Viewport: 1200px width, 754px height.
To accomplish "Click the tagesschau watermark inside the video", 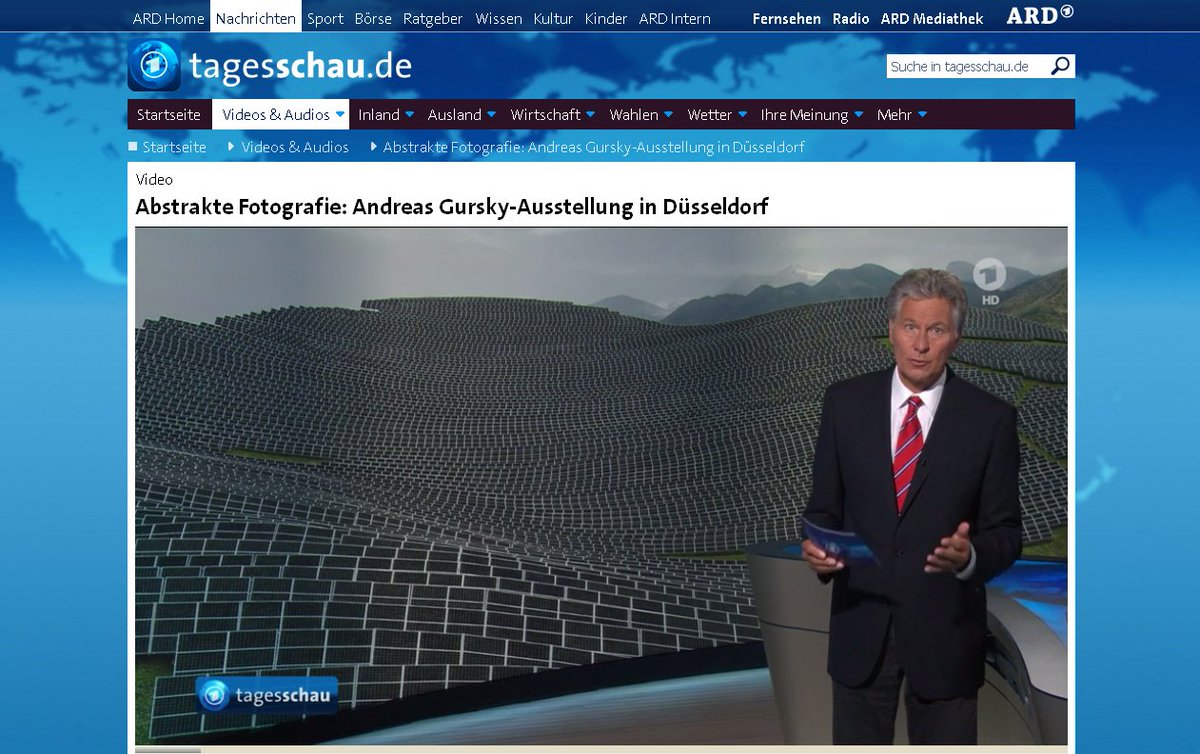I will (268, 694).
